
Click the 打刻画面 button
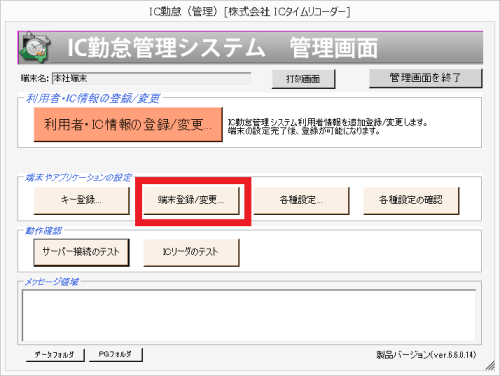click(303, 79)
